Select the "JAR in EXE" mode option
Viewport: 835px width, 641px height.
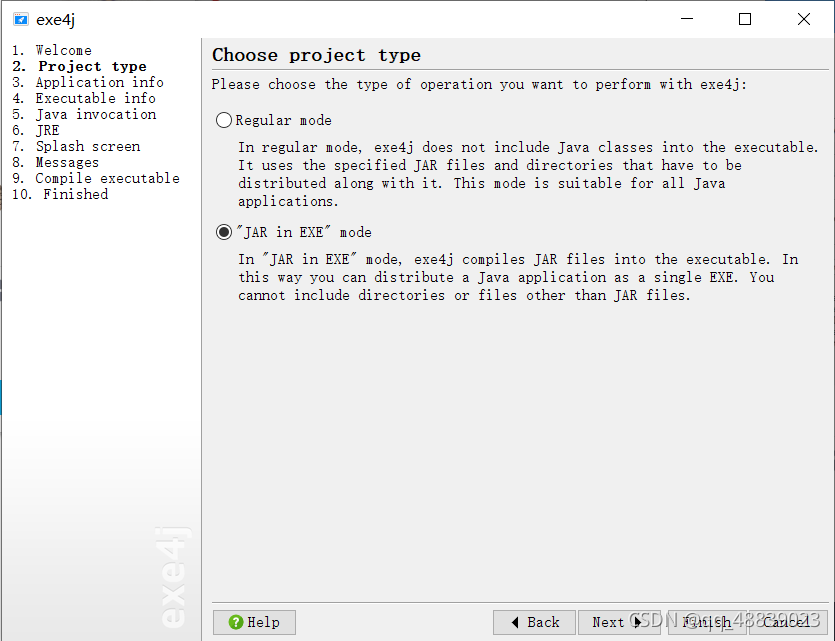click(224, 232)
